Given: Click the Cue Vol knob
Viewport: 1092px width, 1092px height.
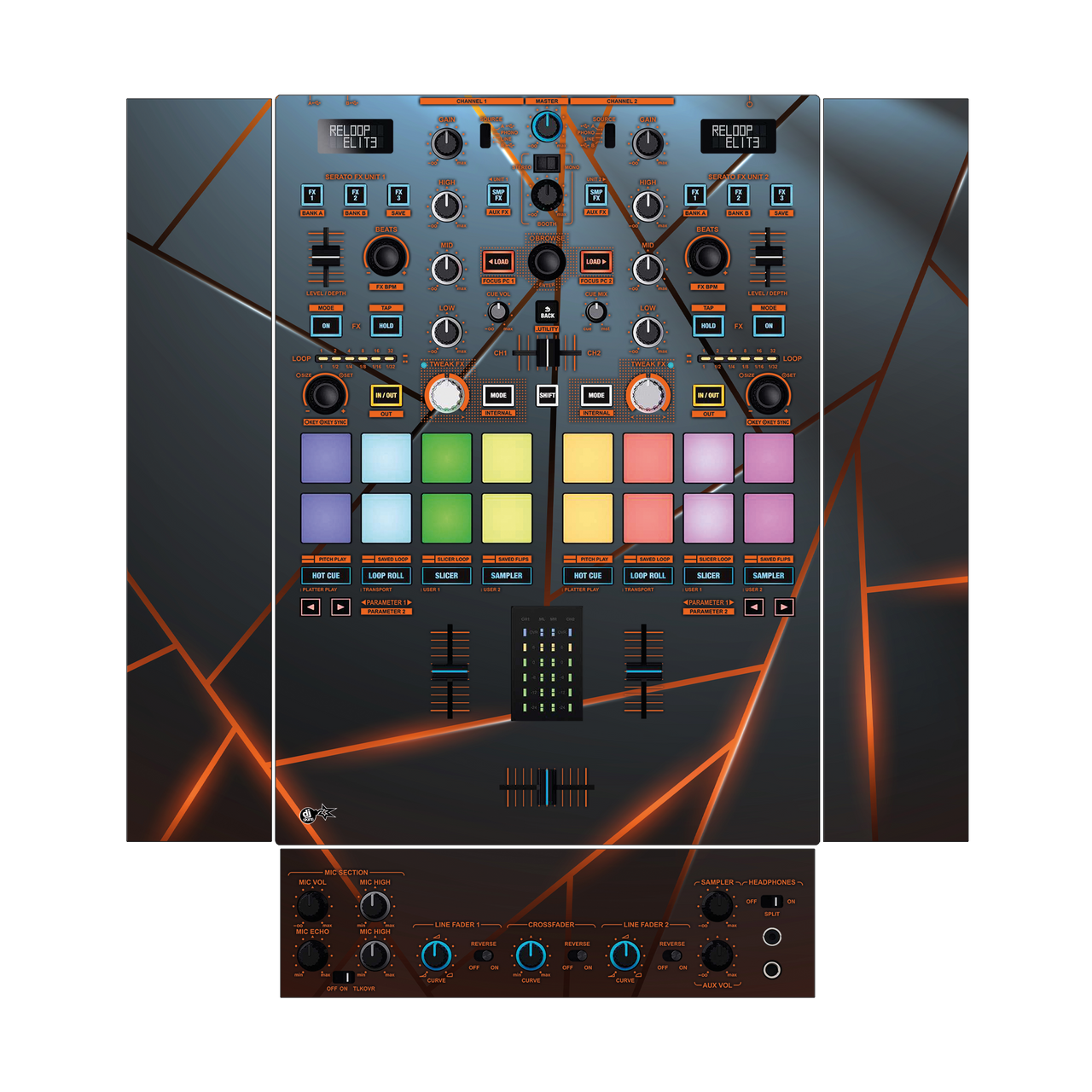Looking at the screenshot, I should pos(498,312).
